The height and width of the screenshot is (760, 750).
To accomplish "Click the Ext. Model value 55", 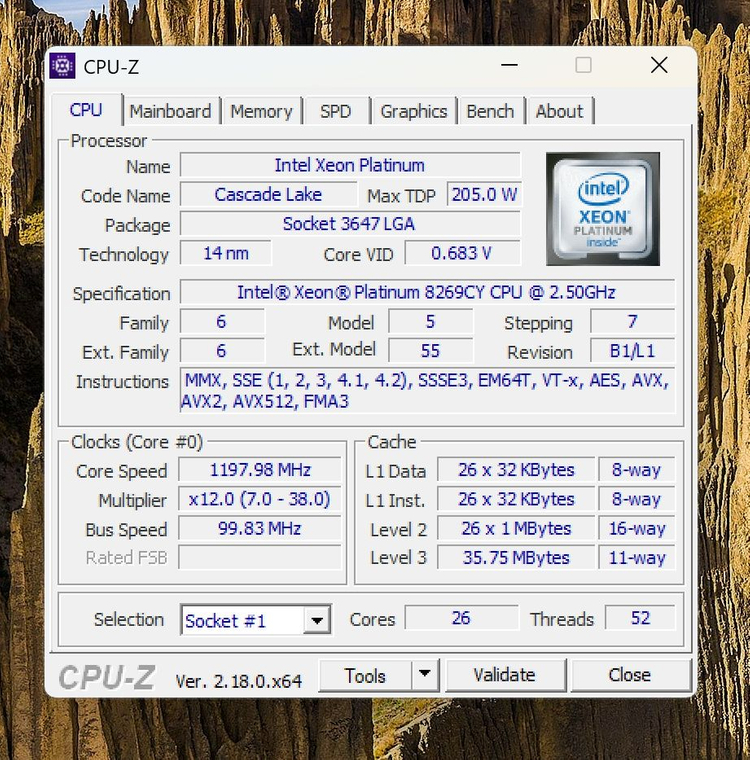I will [431, 351].
